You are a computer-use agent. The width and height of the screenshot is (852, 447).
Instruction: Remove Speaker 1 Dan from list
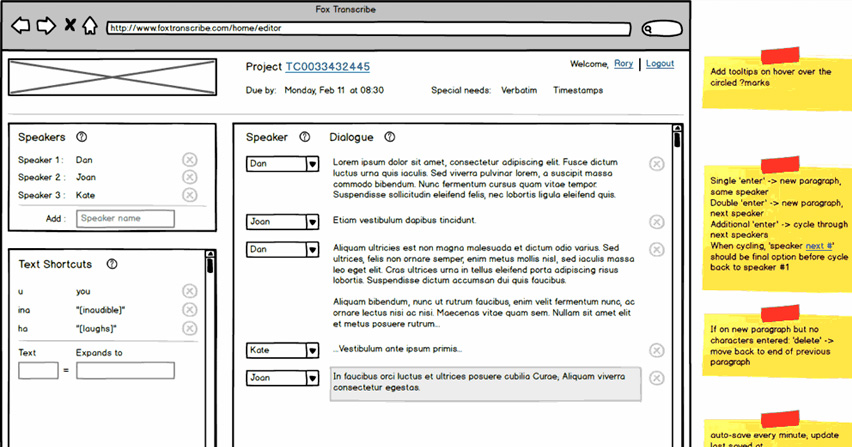[x=190, y=160]
